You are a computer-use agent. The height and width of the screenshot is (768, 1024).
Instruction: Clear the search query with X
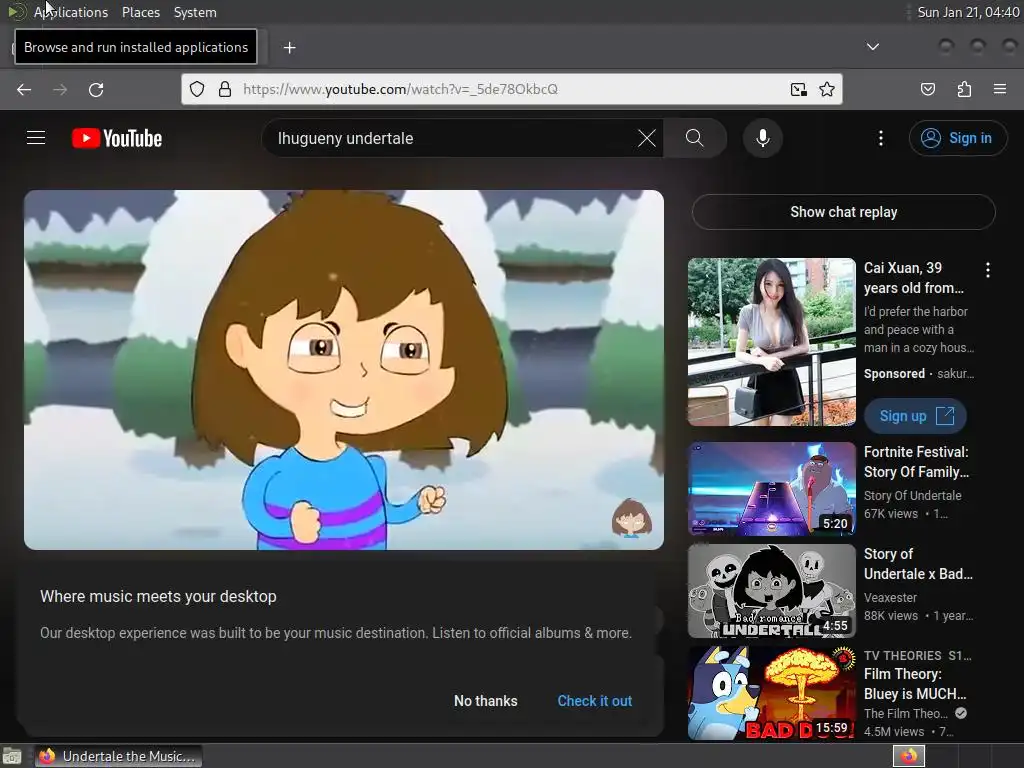click(647, 138)
